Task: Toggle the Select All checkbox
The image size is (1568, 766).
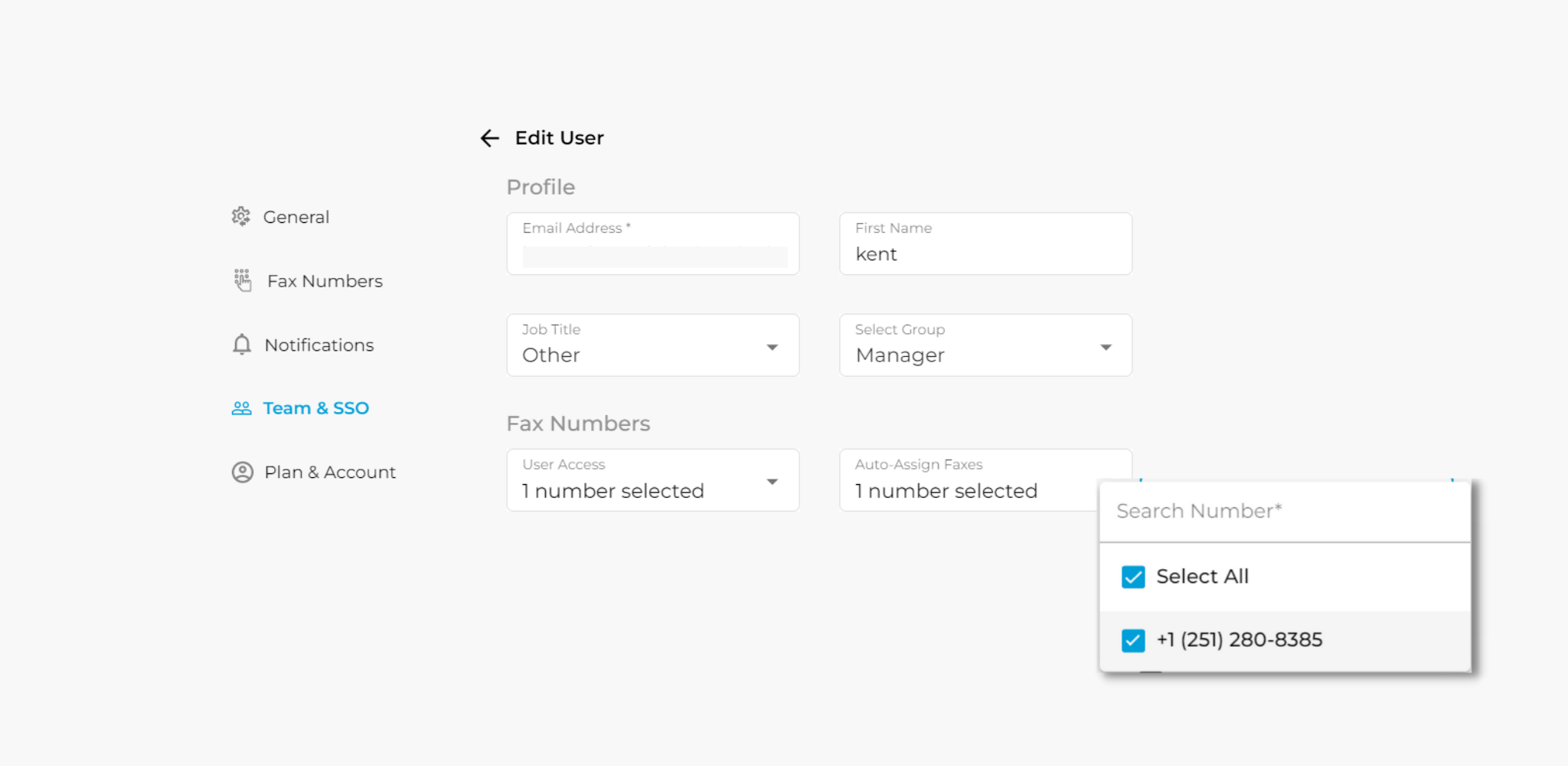Action: coord(1133,577)
